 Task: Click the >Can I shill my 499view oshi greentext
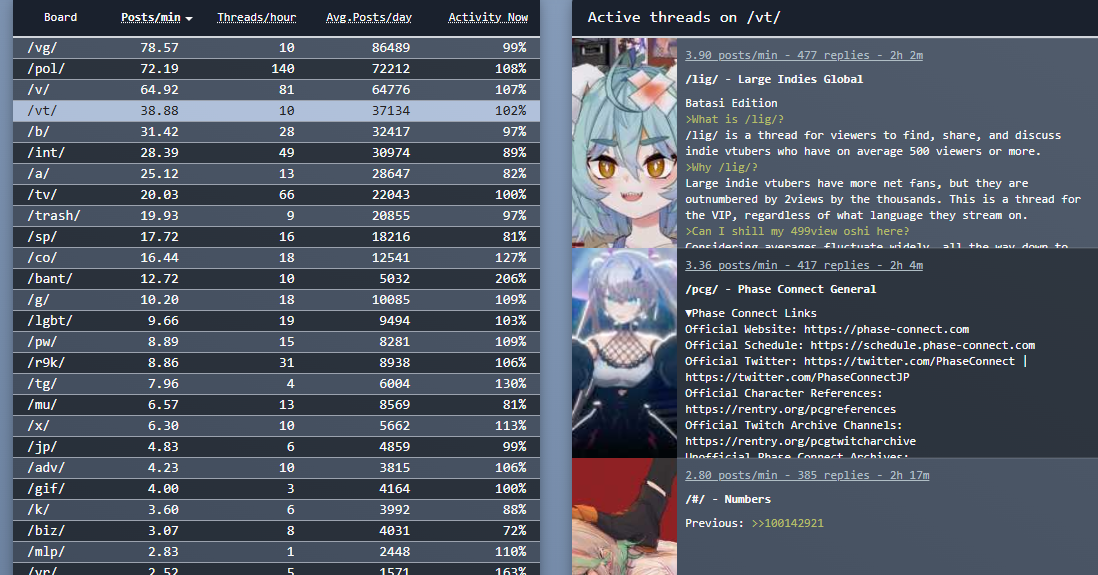(797, 231)
